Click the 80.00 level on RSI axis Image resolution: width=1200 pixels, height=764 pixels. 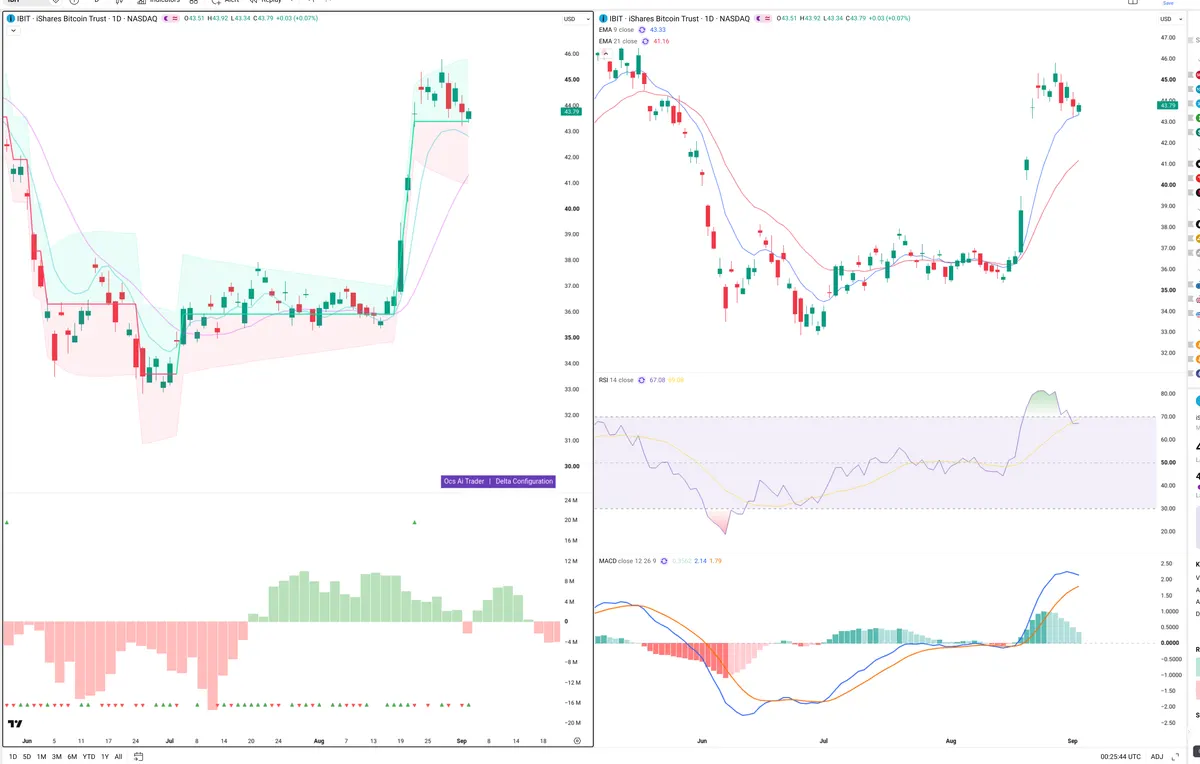(x=1166, y=394)
